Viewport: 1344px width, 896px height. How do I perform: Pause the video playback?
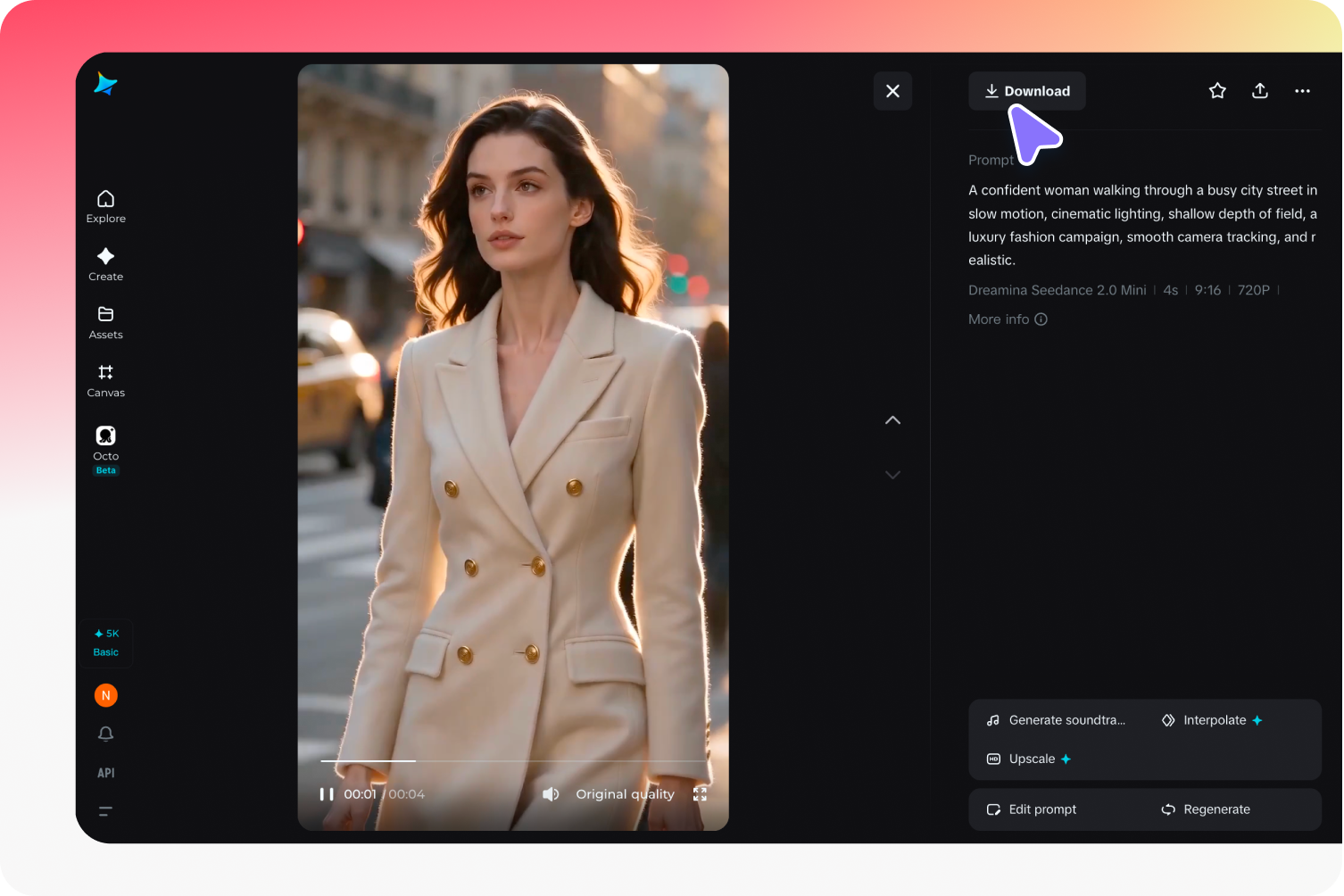click(327, 794)
